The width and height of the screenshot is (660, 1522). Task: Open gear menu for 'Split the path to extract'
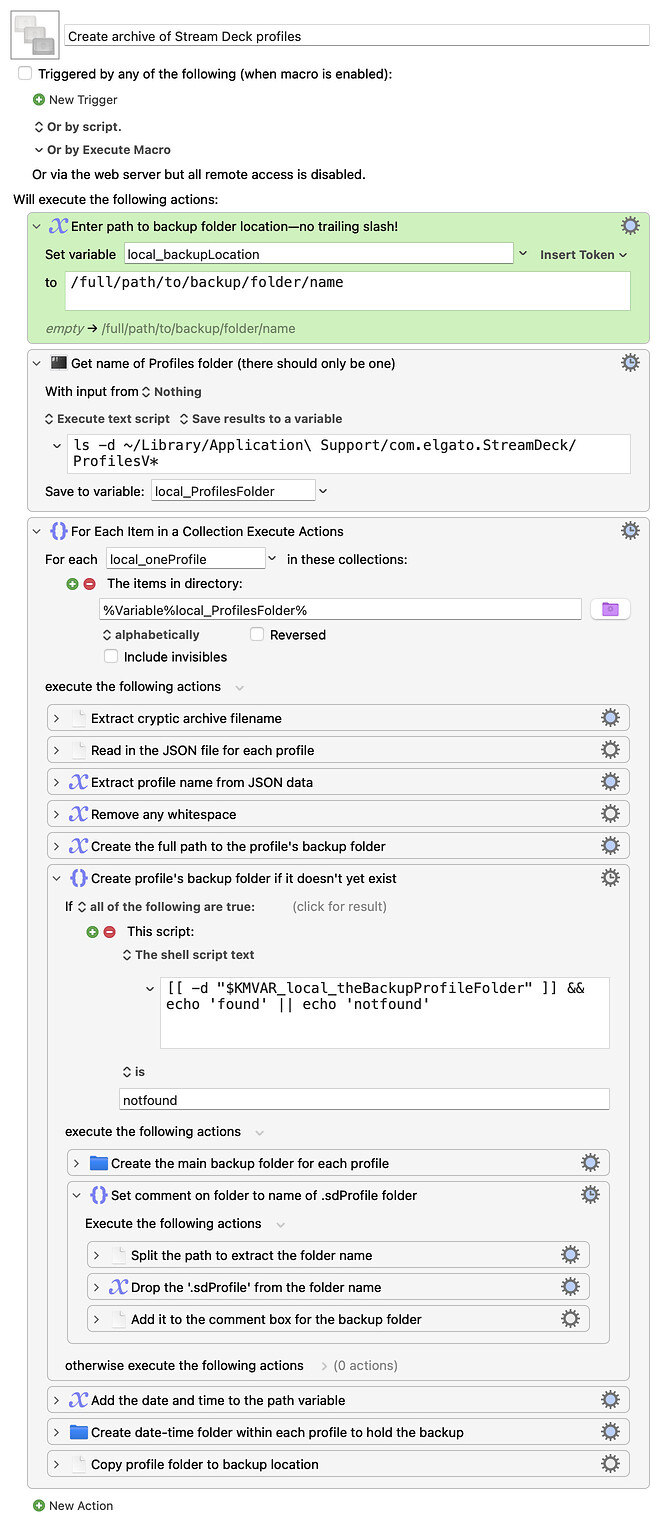click(x=570, y=1255)
